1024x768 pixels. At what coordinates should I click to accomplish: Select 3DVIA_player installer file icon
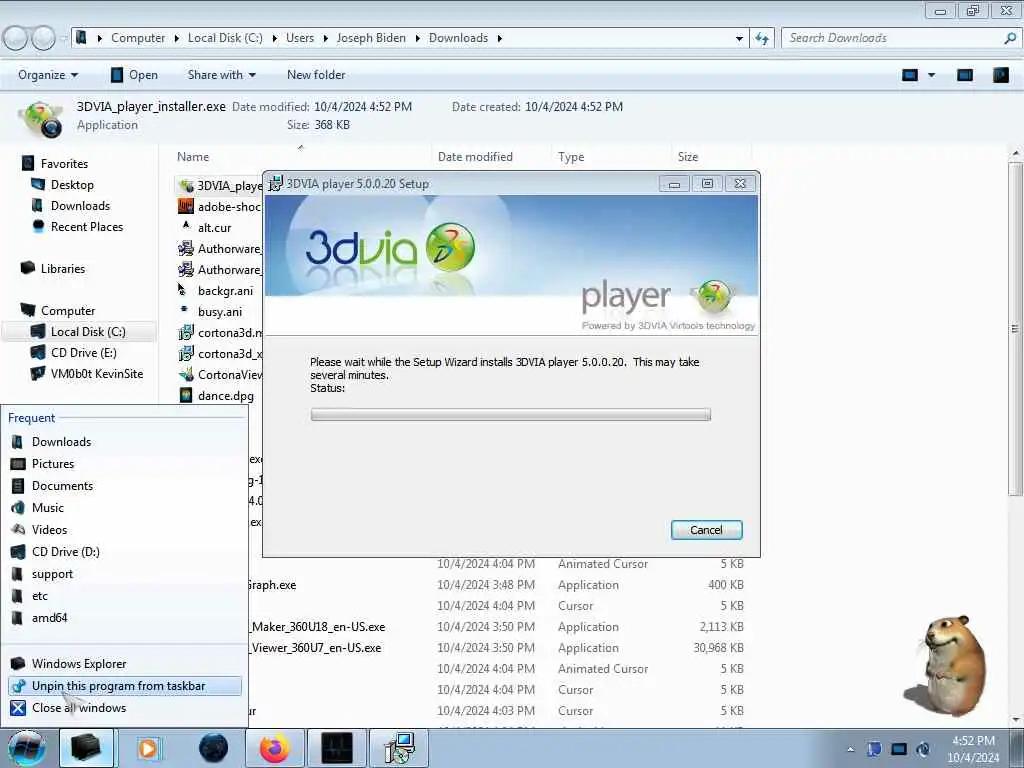coord(186,186)
